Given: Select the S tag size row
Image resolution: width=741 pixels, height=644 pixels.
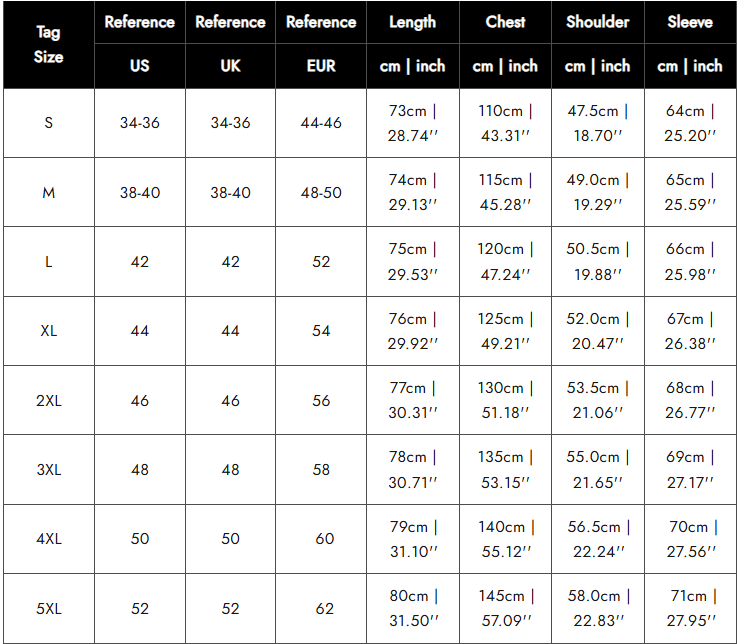Looking at the screenshot, I should [x=48, y=123].
